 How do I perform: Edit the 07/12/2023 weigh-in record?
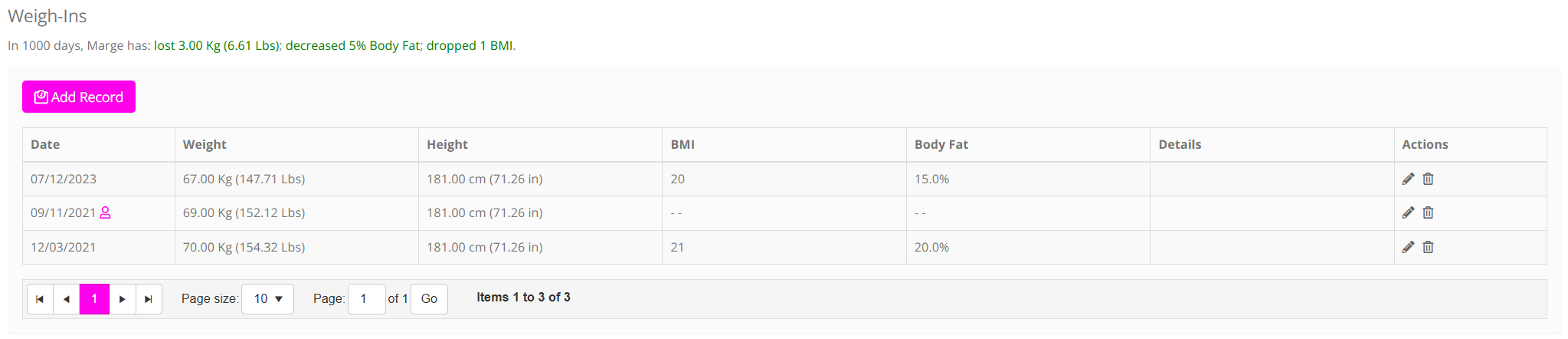click(1408, 179)
